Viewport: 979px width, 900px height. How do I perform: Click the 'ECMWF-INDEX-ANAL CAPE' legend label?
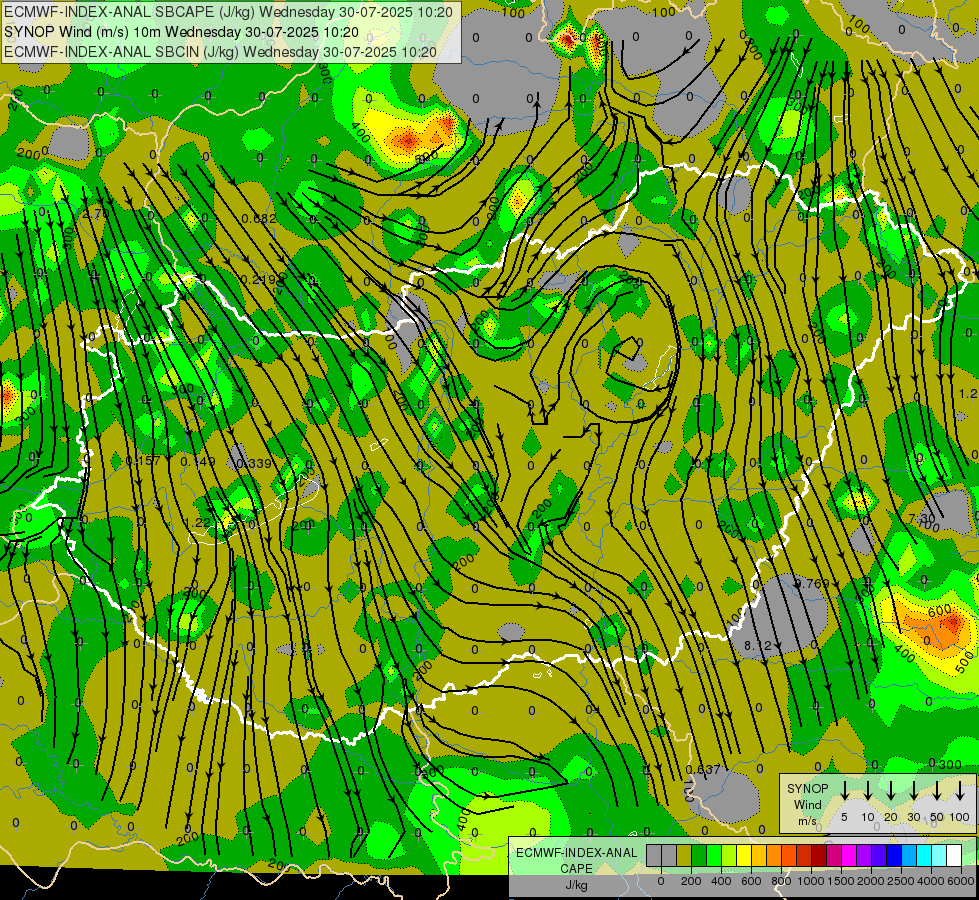(x=576, y=860)
